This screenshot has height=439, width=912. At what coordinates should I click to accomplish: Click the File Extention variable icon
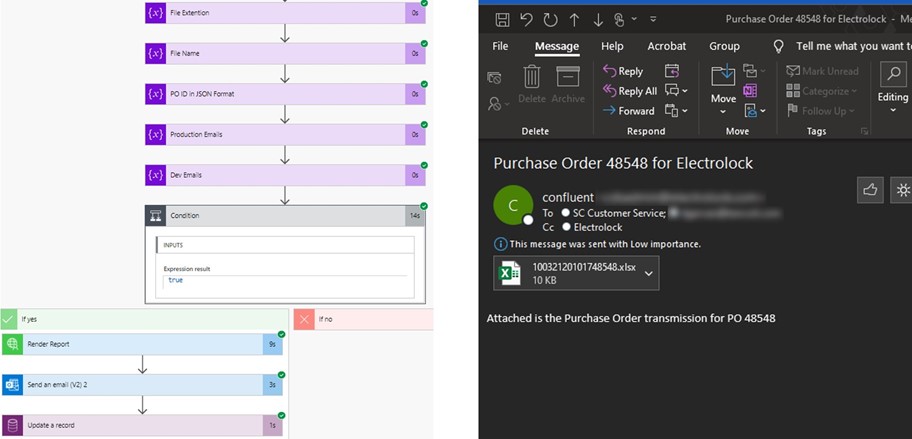point(155,13)
